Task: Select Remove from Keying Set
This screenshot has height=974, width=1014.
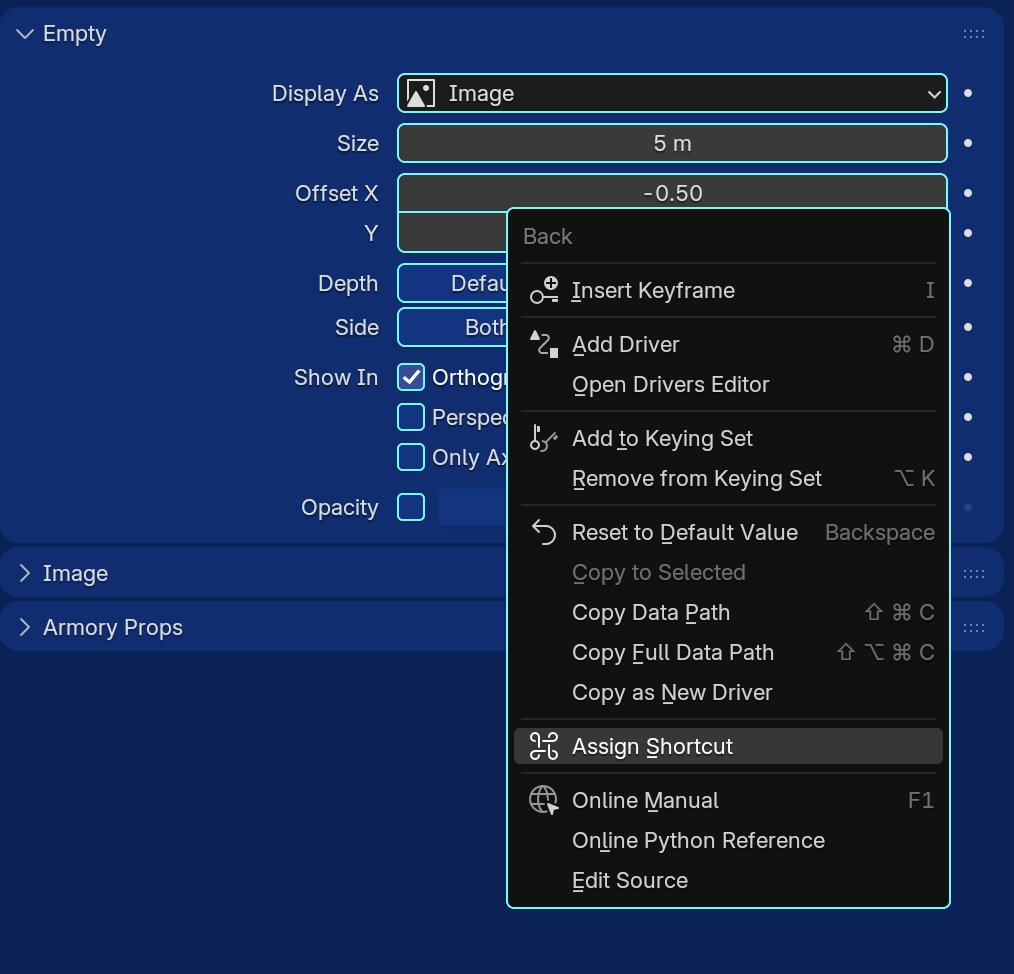Action: pyautogui.click(x=728, y=478)
